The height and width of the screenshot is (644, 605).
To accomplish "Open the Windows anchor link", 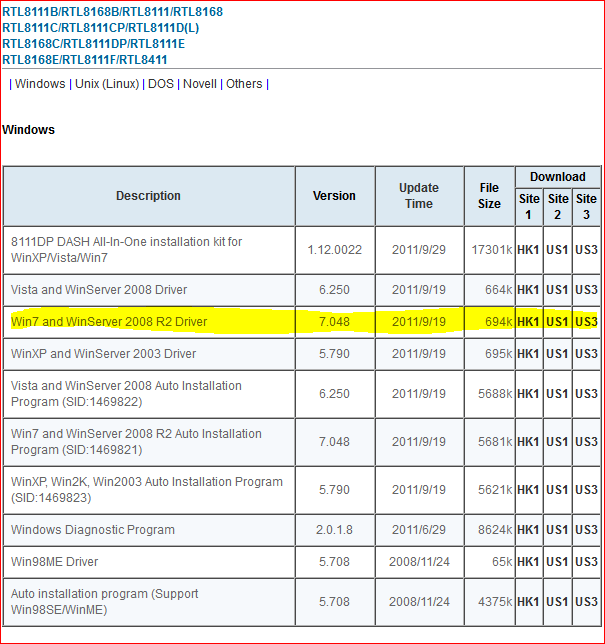I will 40,84.
